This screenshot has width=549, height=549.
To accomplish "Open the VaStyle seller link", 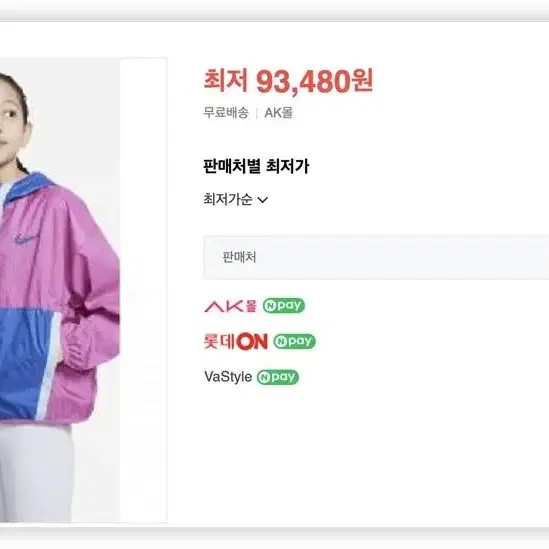I will tap(228, 377).
